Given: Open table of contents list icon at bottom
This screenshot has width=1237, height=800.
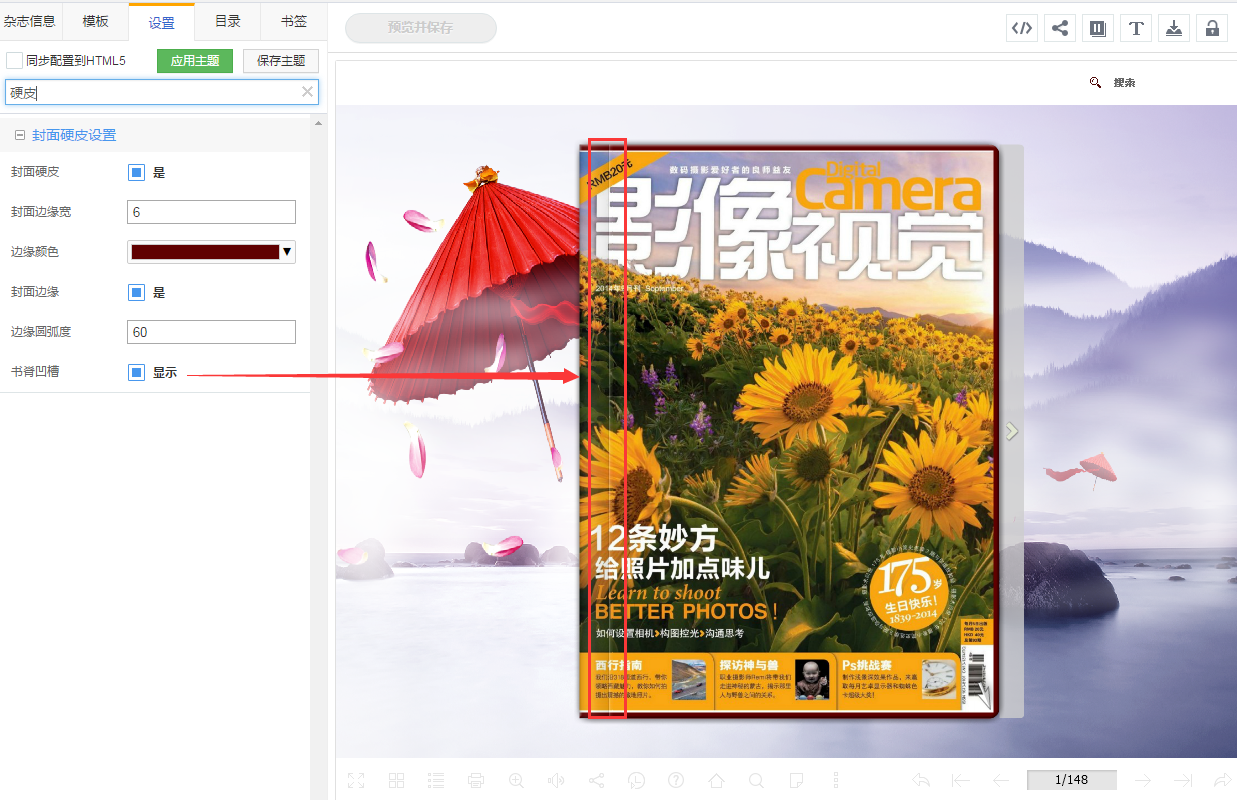Looking at the screenshot, I should tap(436, 780).
